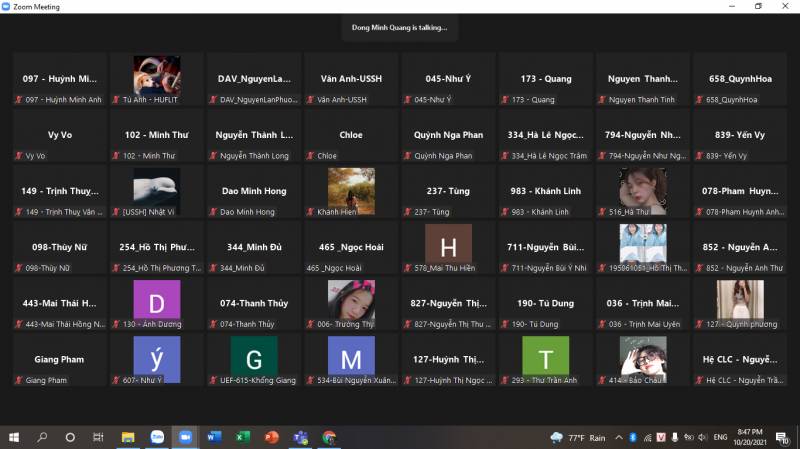Open File Explorer from the taskbar
The height and width of the screenshot is (449, 800).
tap(128, 437)
